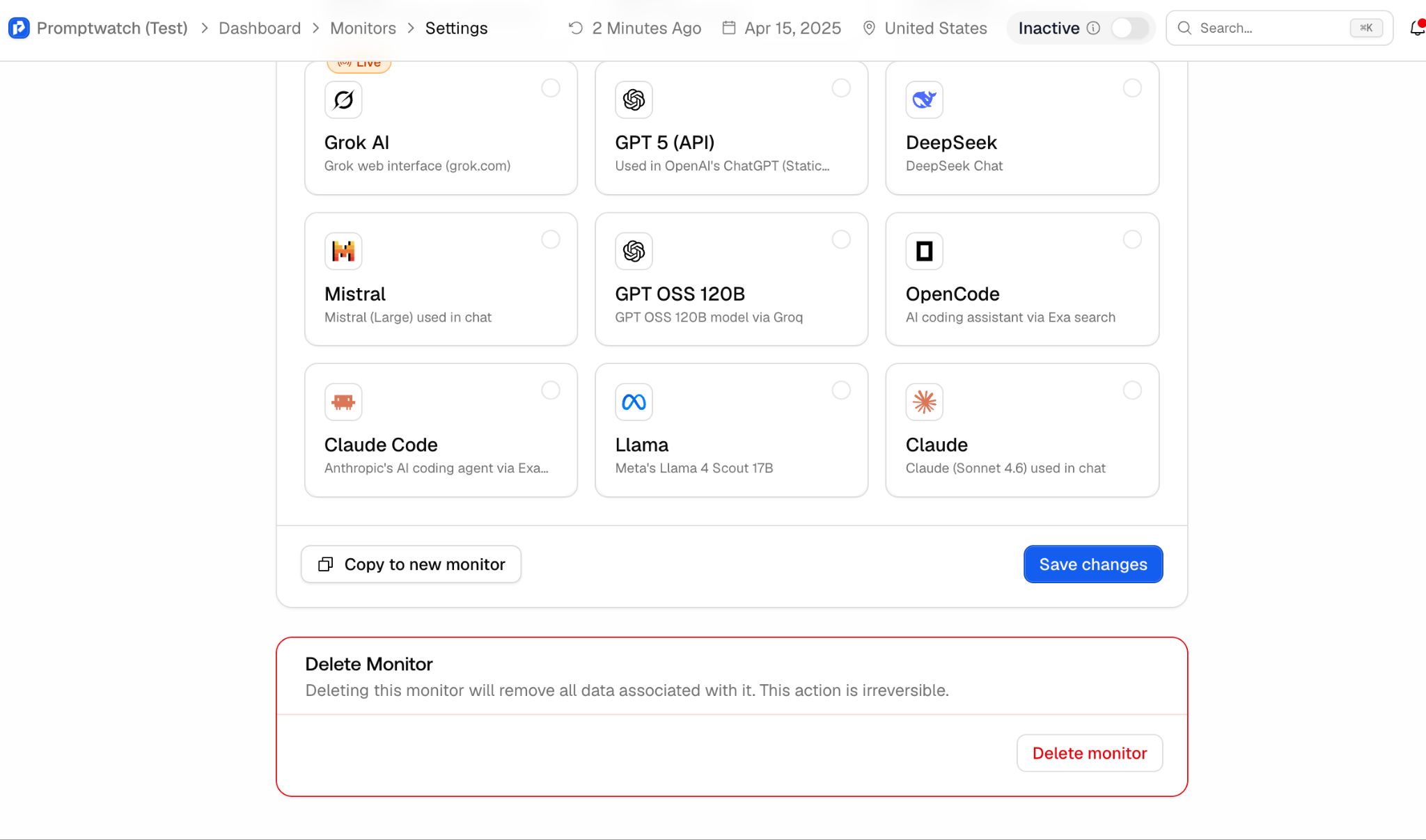Click the Grok AI logo icon
Screen dimensions: 1426x840
point(343,100)
